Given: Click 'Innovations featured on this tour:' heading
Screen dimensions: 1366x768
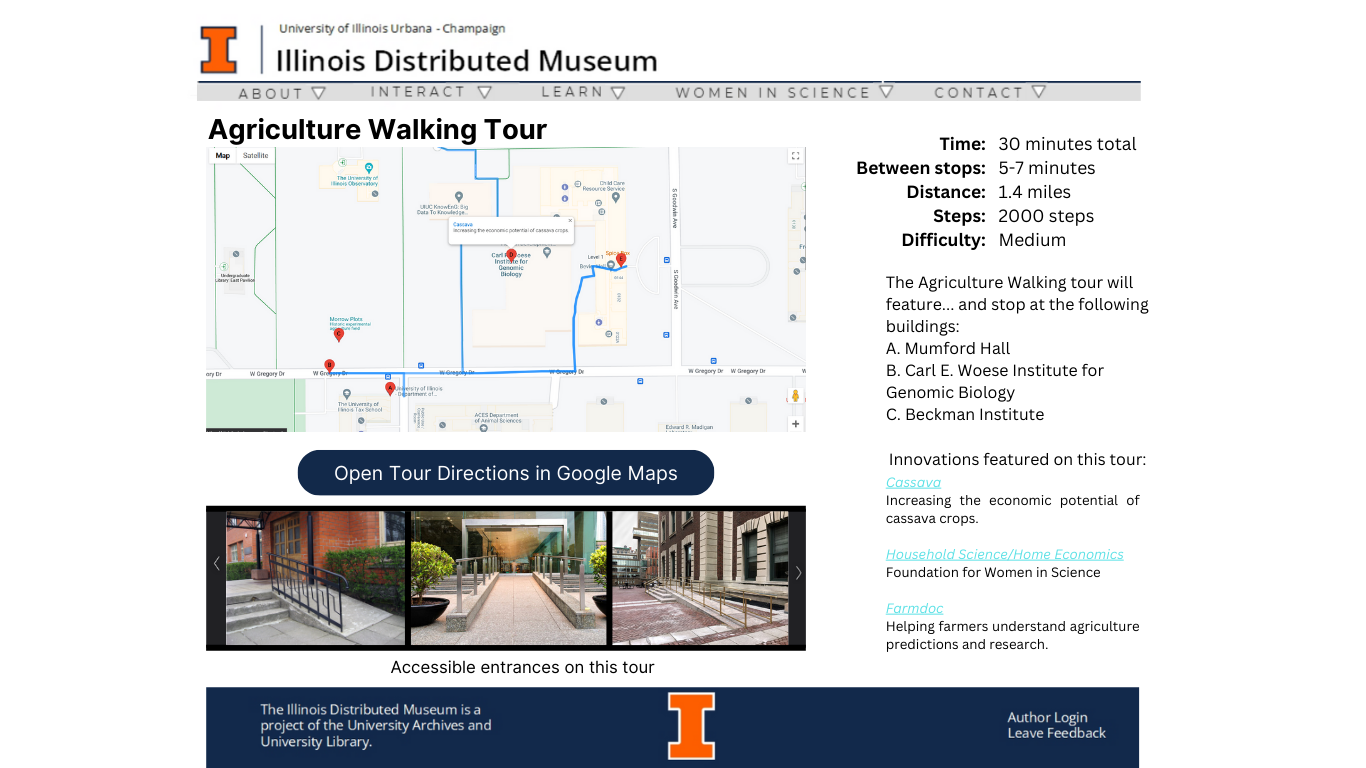Looking at the screenshot, I should click(1017, 460).
